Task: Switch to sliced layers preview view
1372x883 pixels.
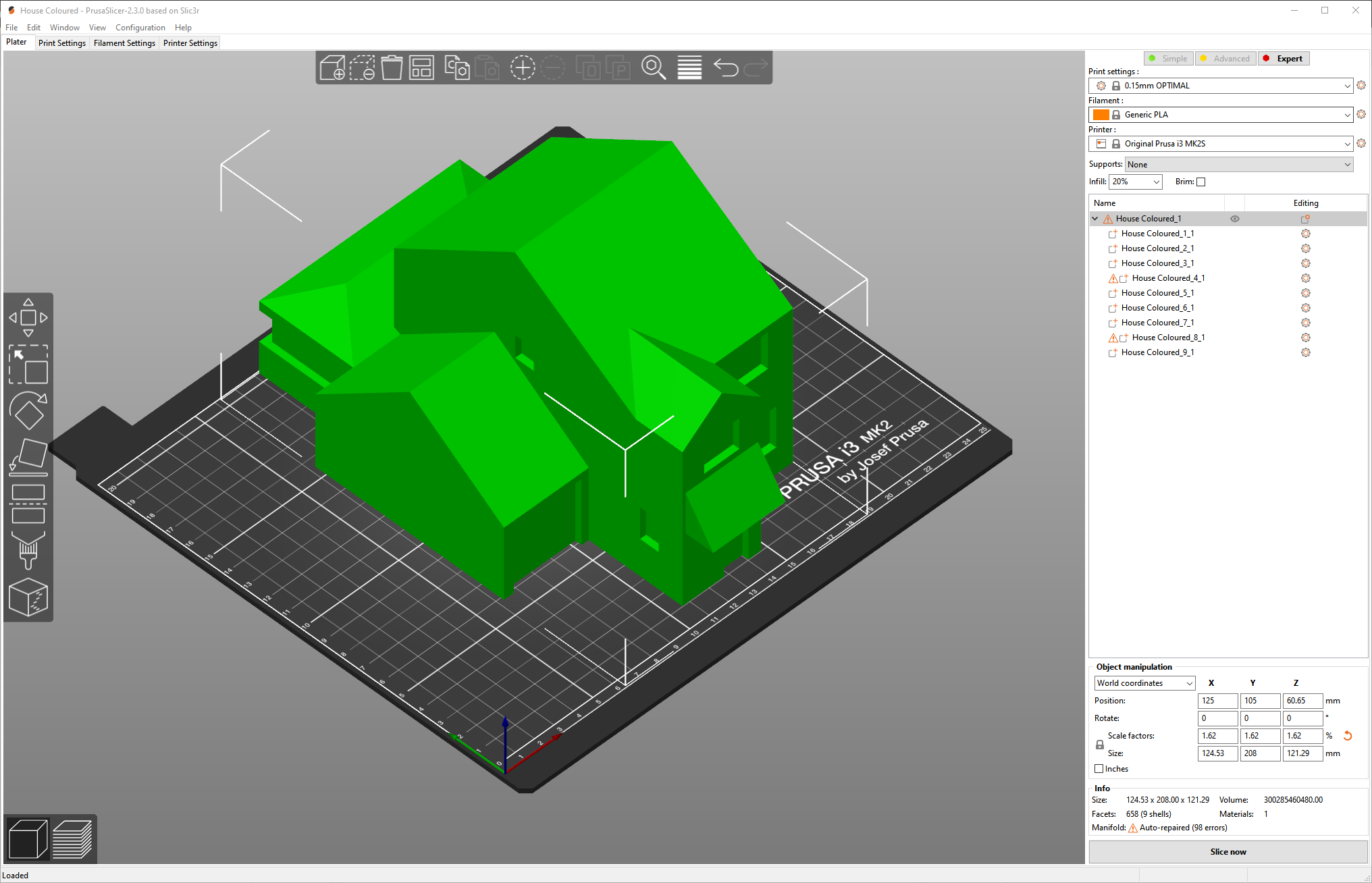Action: 72,839
